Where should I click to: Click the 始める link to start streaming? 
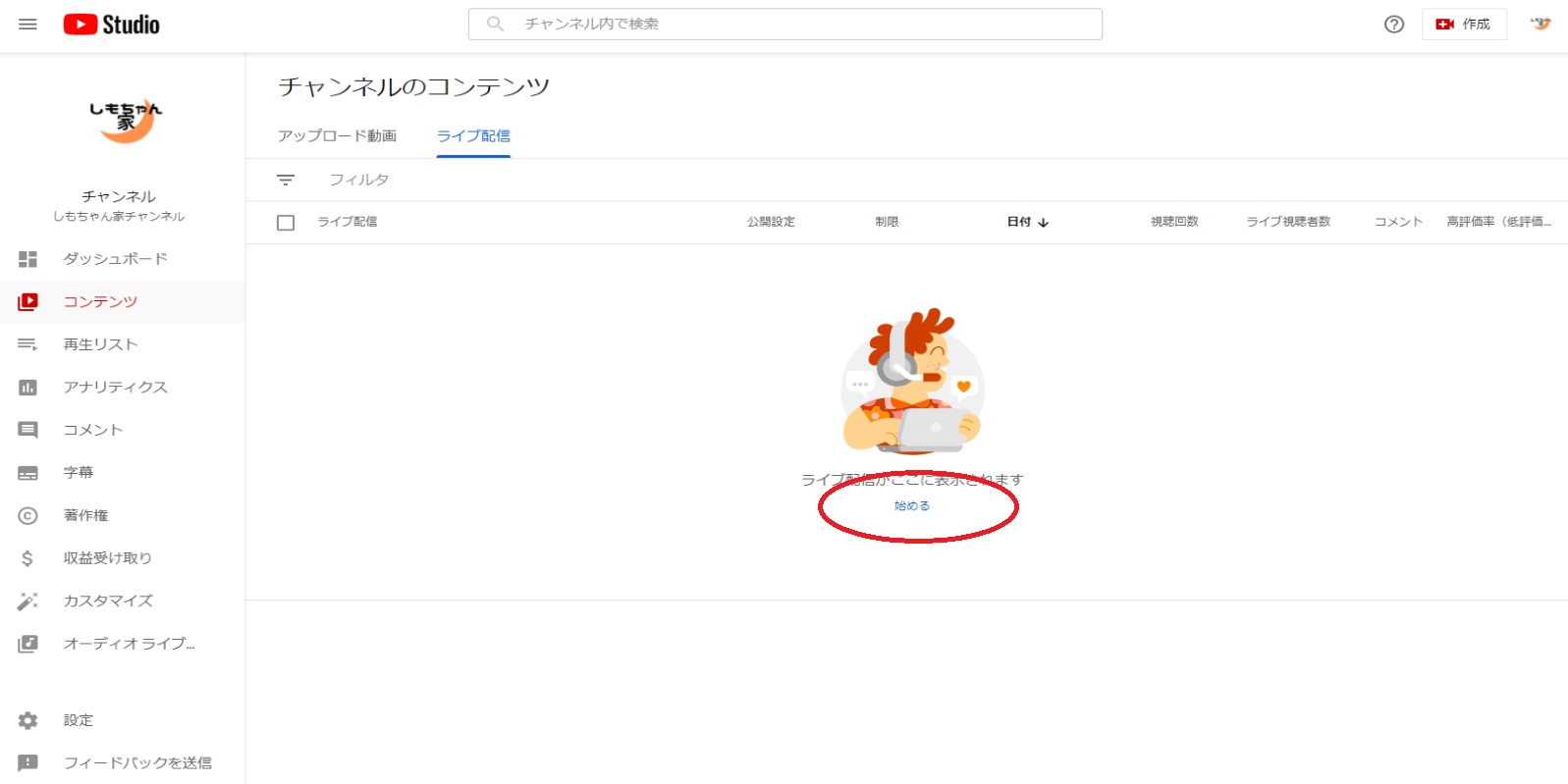coord(911,506)
